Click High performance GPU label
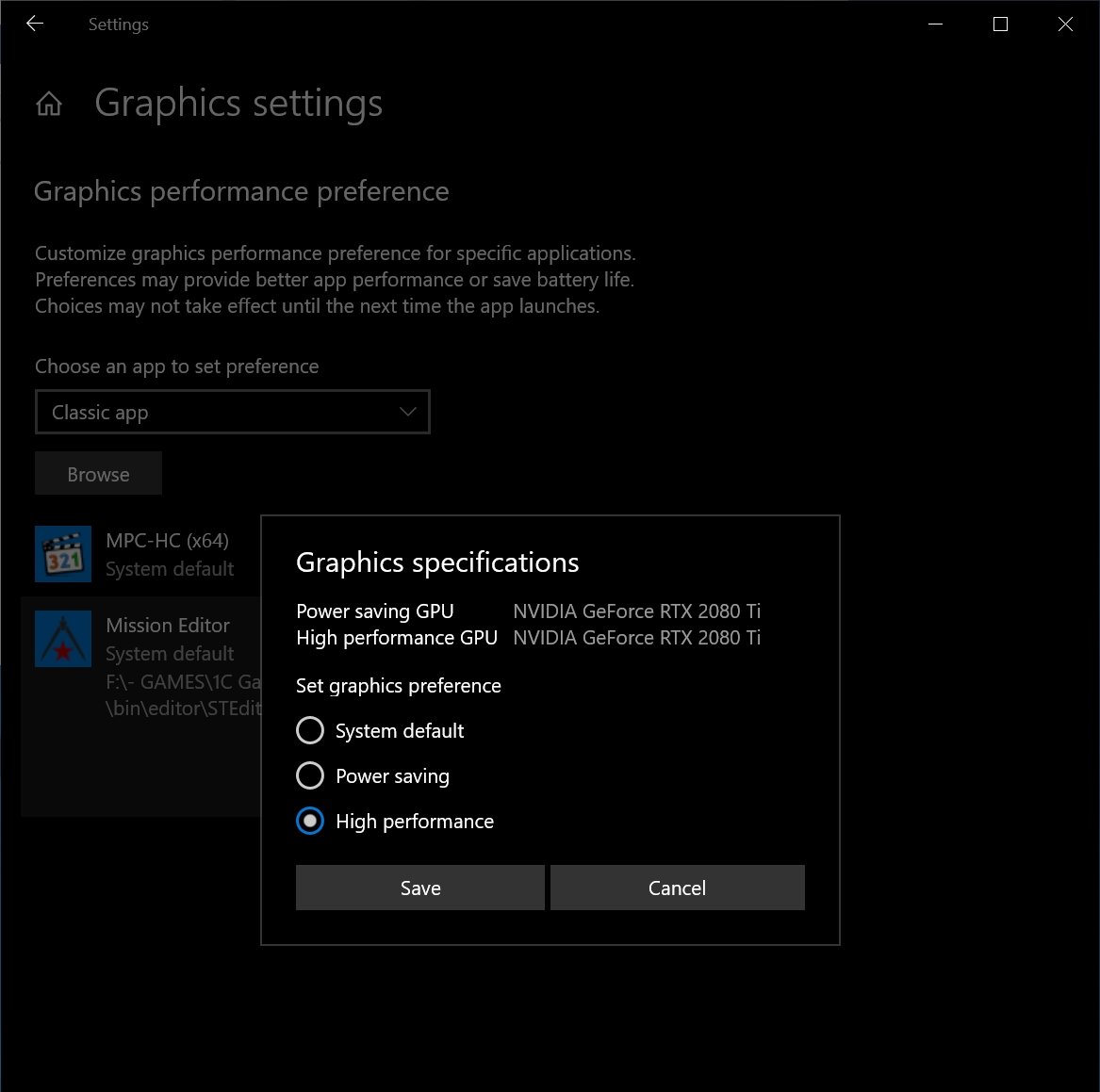The height and width of the screenshot is (1092, 1100). click(x=397, y=638)
